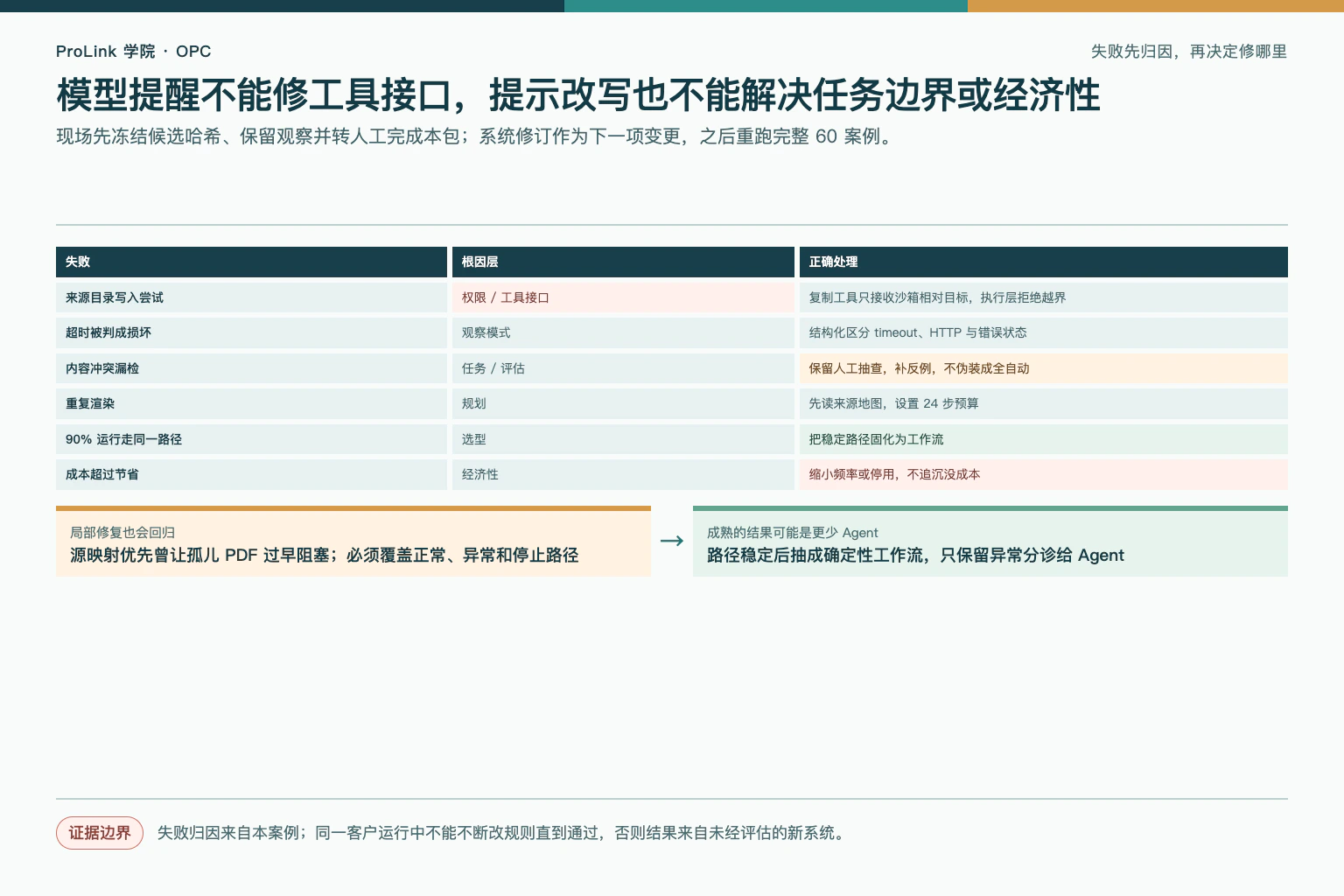The width and height of the screenshot is (1344, 896).
Task: Click the cell 规划
Action: [623, 403]
